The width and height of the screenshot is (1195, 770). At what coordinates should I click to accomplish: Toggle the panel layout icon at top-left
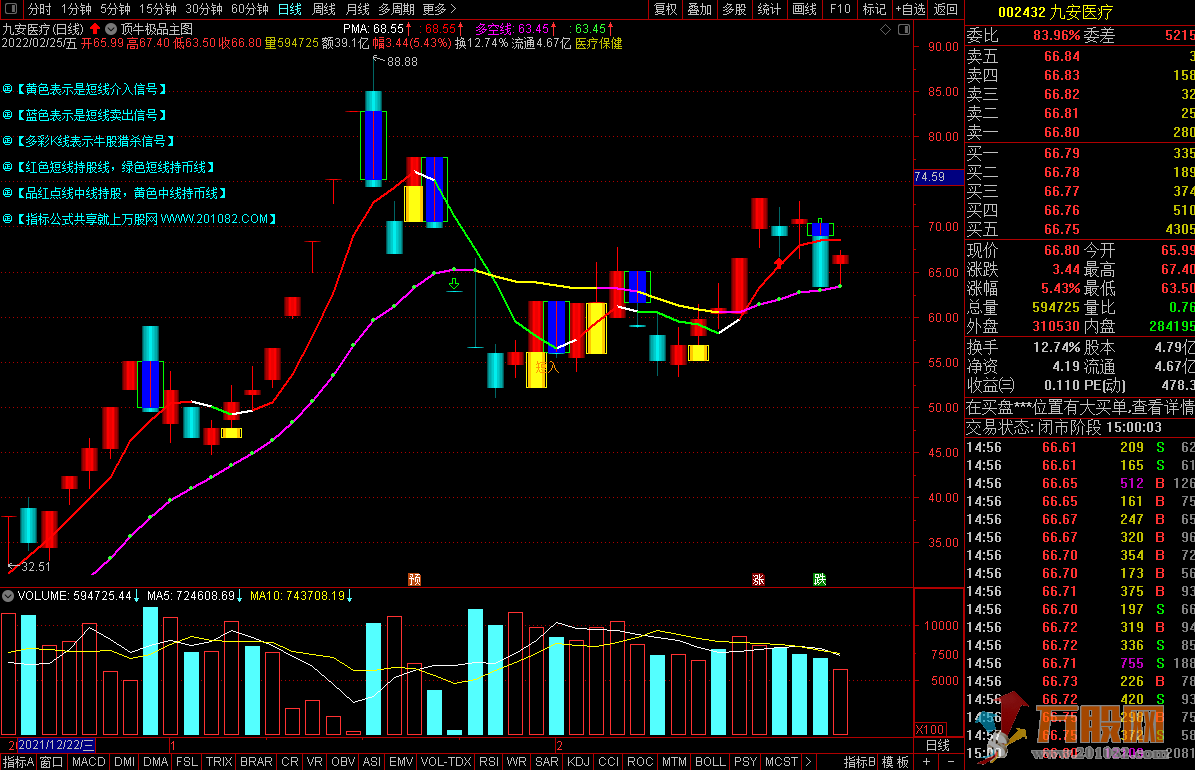pyautogui.click(x=11, y=9)
